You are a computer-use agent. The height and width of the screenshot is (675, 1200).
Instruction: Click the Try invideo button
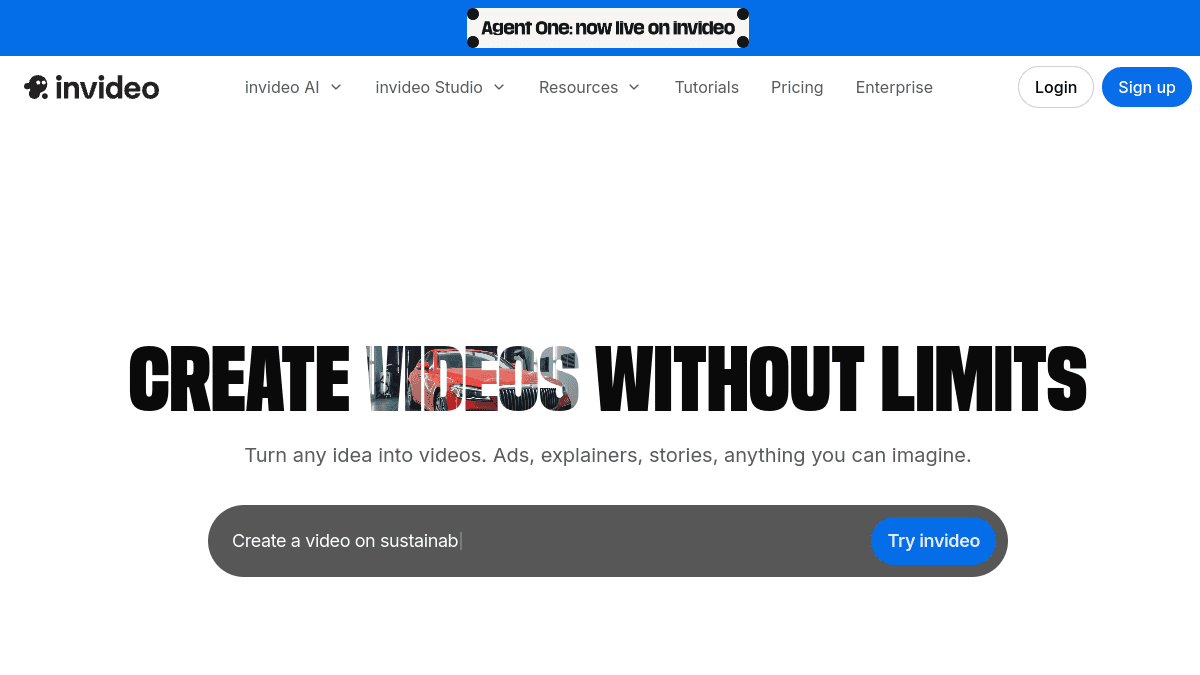coord(934,541)
